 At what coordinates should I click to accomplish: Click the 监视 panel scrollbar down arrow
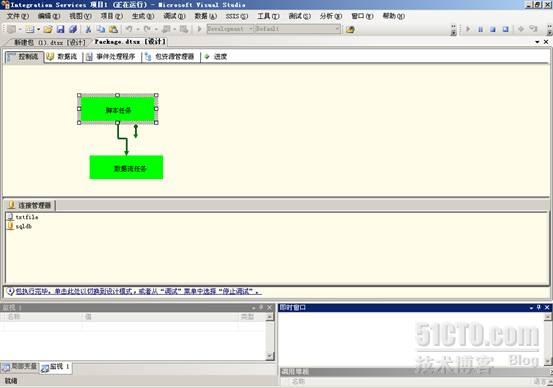270,356
